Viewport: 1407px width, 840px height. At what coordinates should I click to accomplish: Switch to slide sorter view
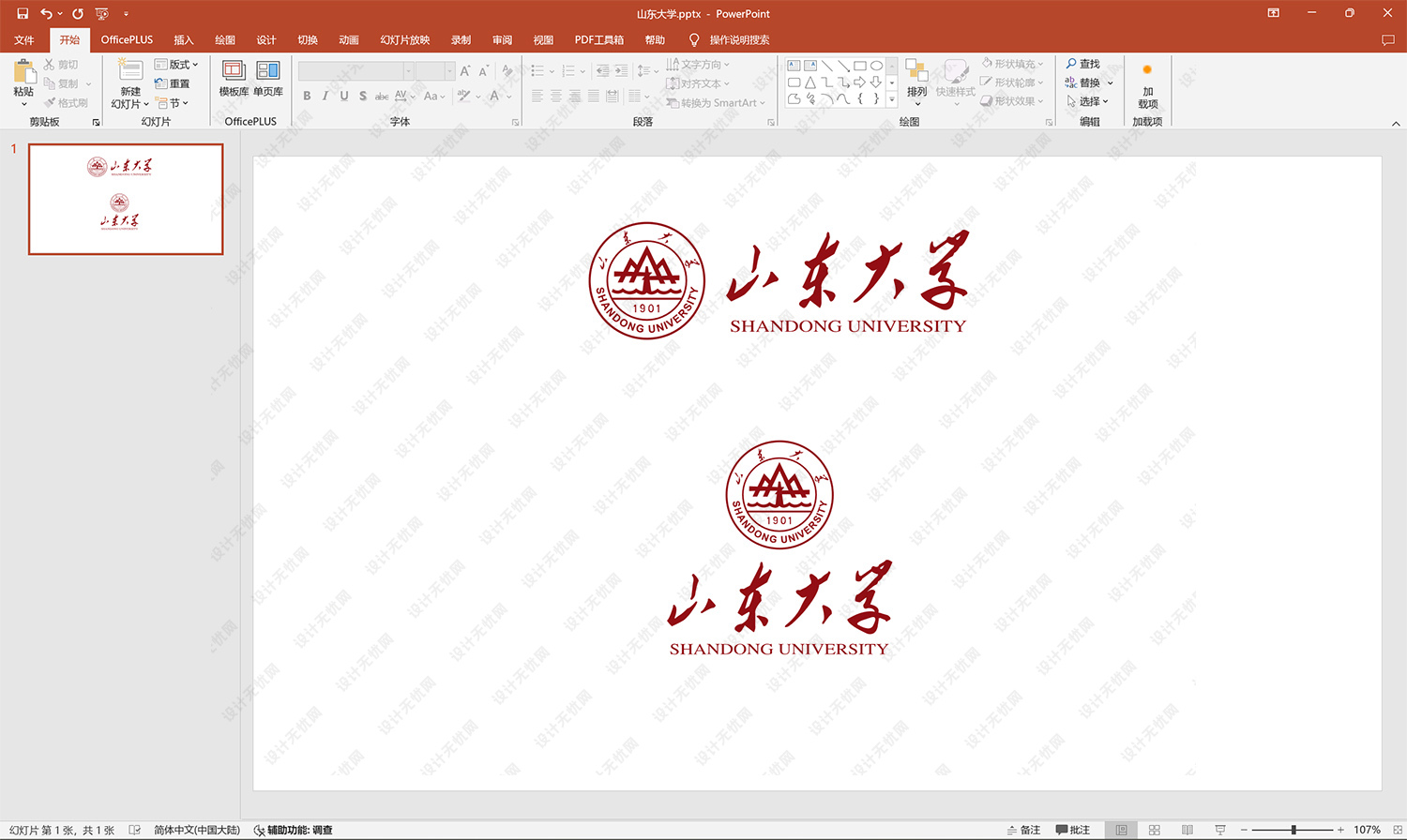click(x=1155, y=830)
